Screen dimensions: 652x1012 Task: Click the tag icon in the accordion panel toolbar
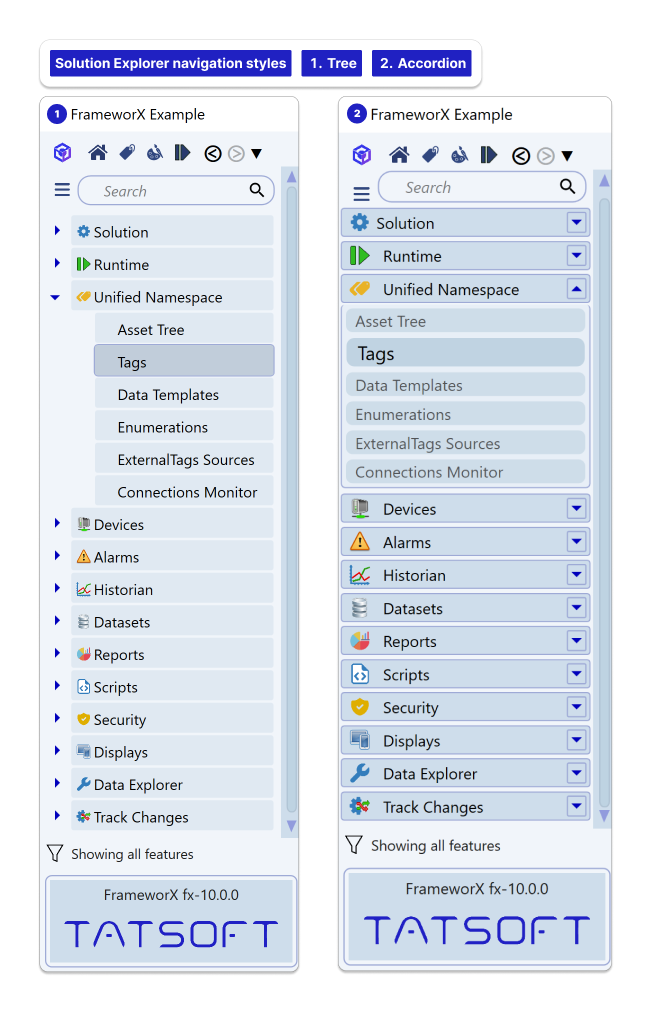pyautogui.click(x=429, y=155)
